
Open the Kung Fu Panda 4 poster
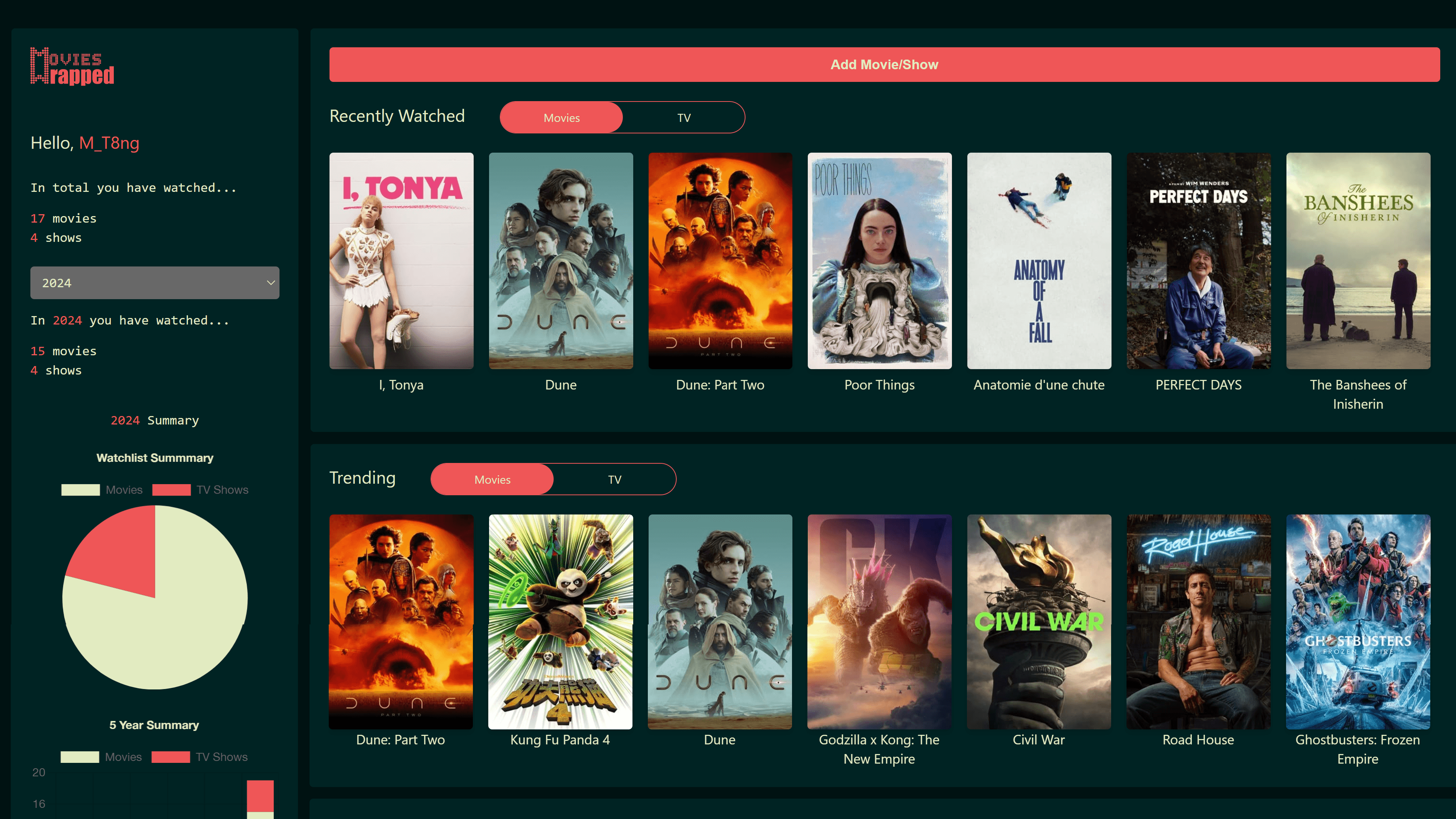[560, 622]
